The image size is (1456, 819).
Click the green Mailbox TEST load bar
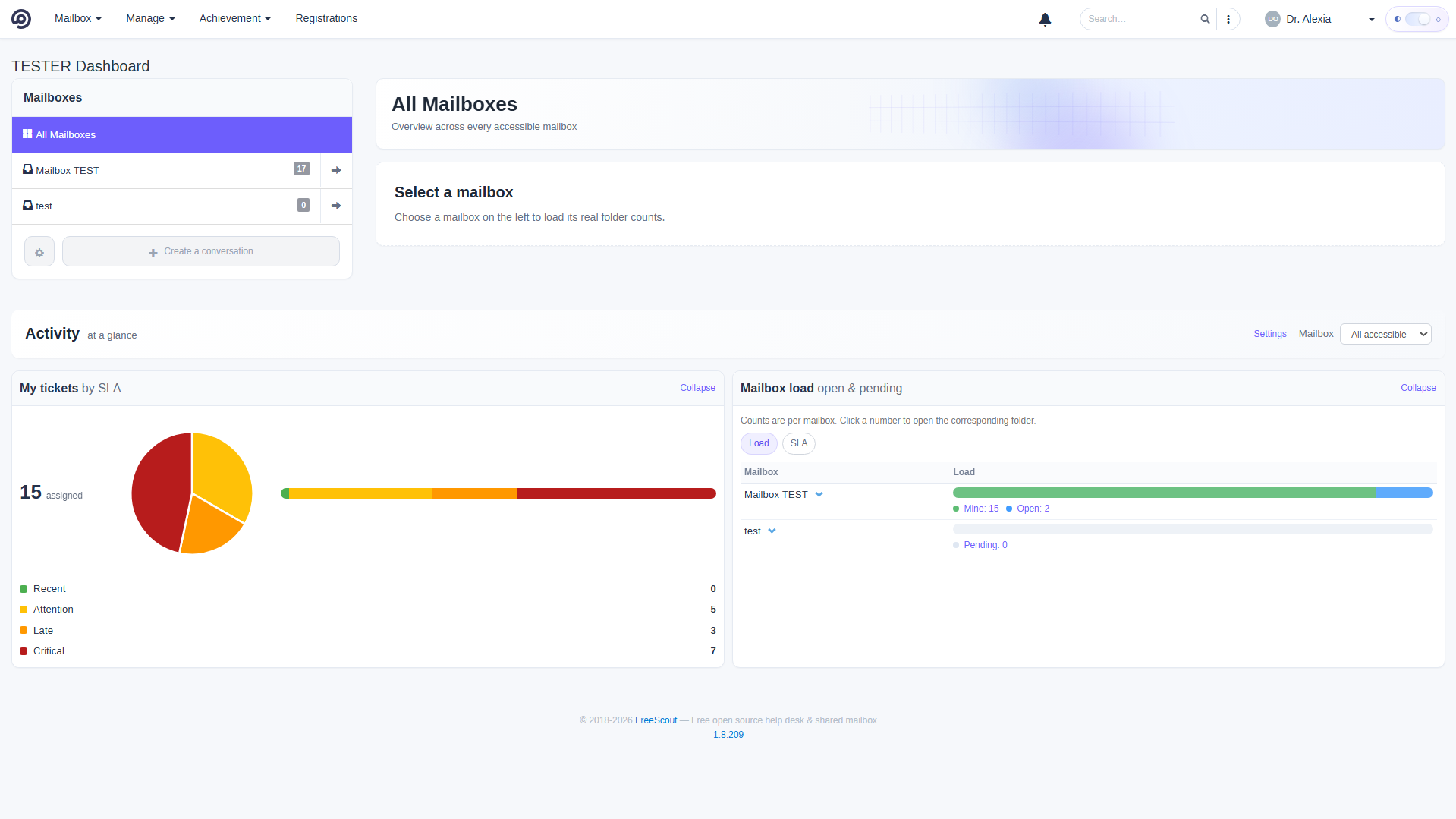1164,493
